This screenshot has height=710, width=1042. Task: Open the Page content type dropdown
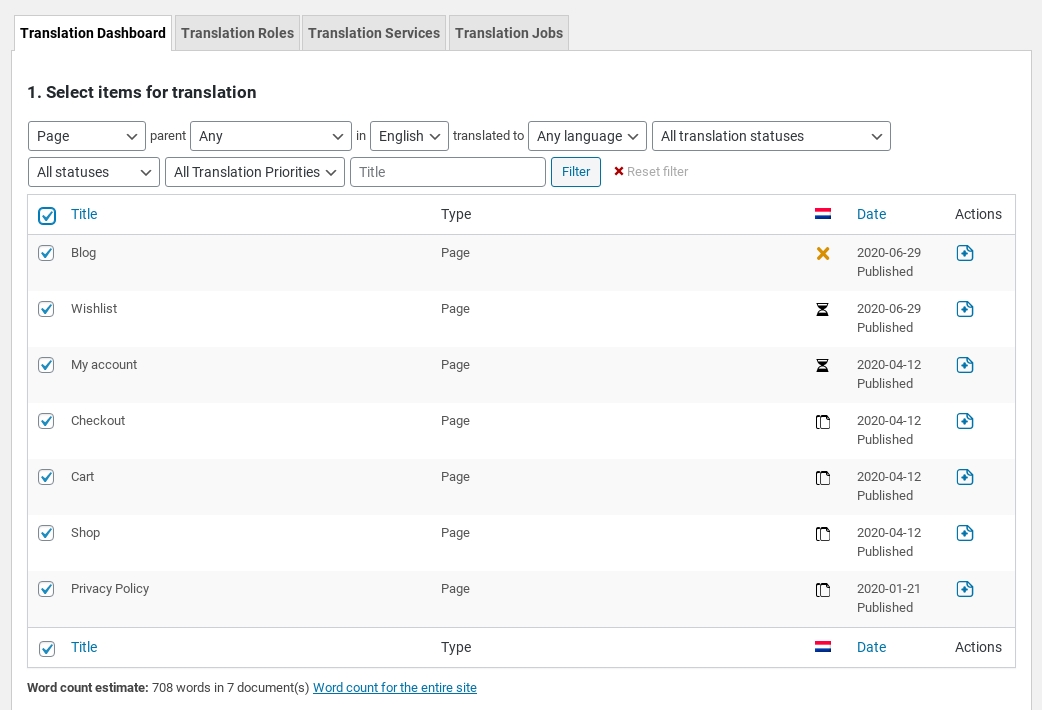pos(87,136)
